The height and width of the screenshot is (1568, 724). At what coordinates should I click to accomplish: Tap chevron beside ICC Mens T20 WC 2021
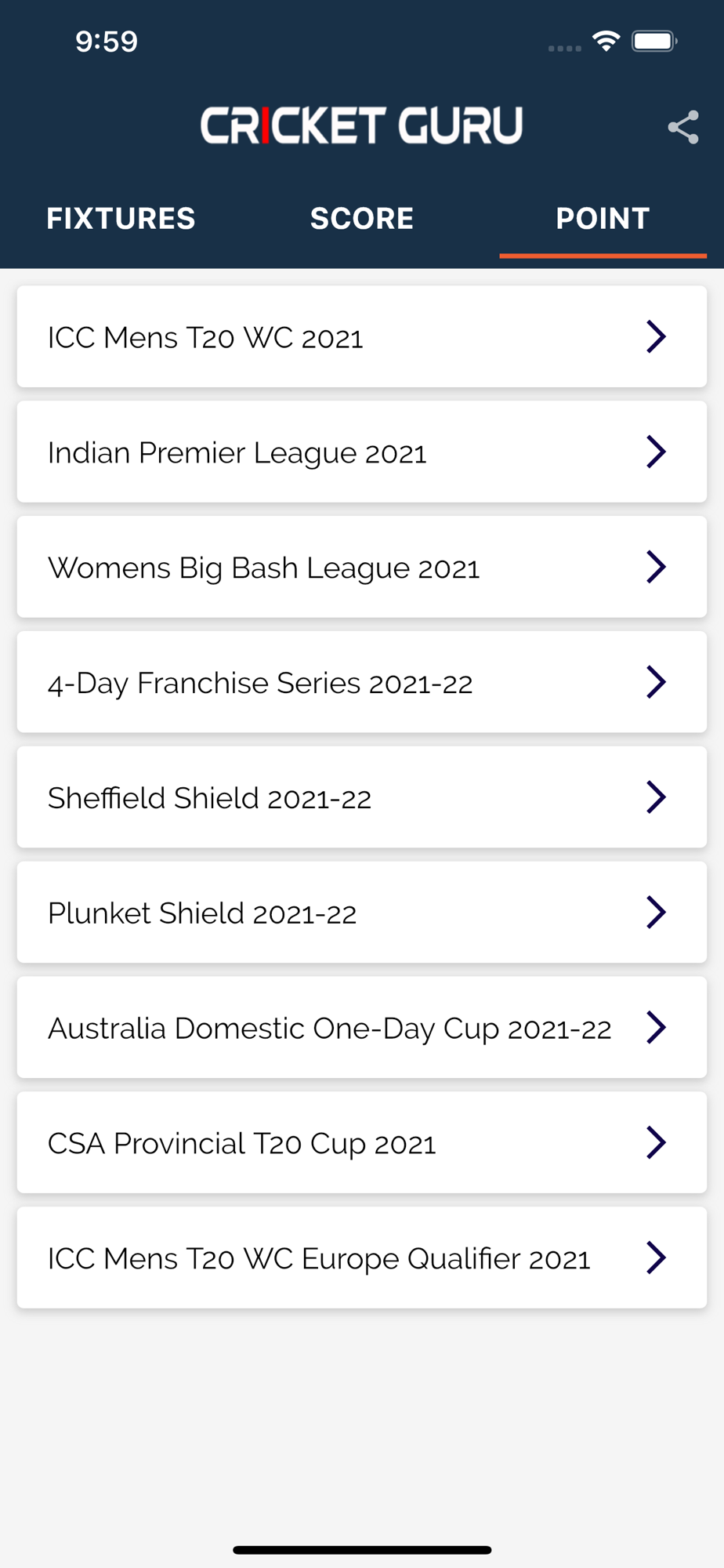coord(656,336)
